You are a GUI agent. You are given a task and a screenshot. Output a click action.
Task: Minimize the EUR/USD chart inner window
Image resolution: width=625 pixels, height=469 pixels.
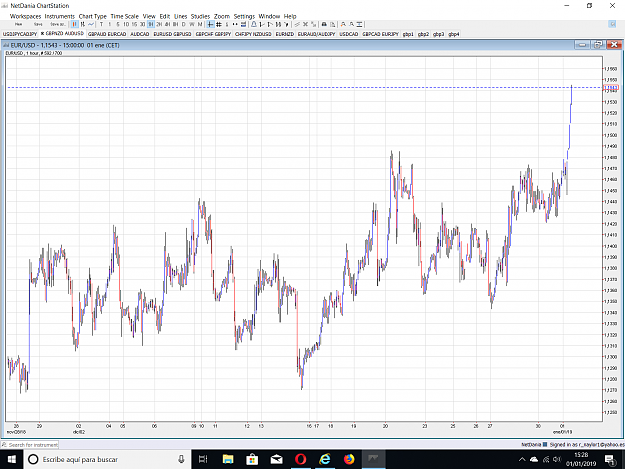[x=582, y=45]
